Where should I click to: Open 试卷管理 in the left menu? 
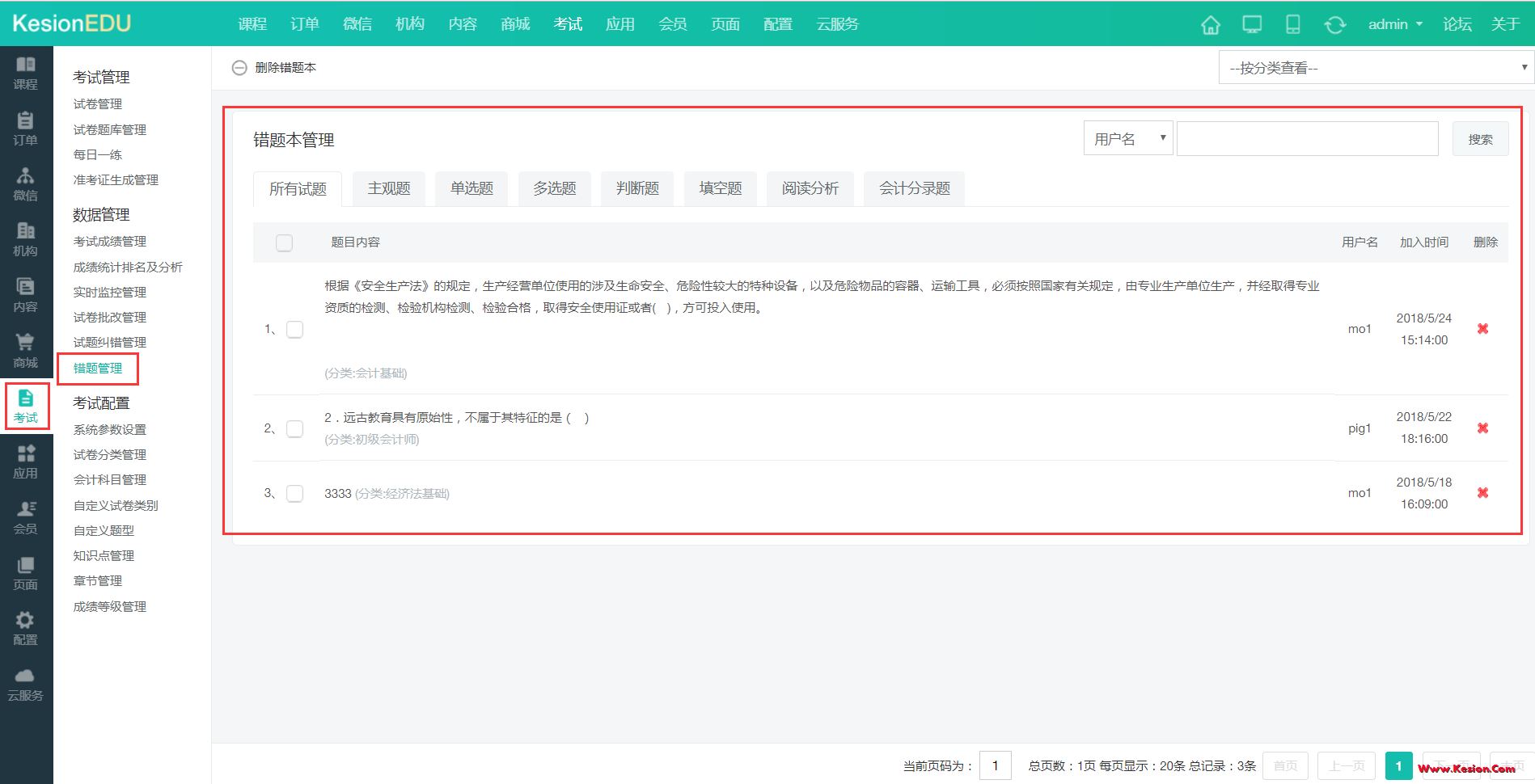pyautogui.click(x=98, y=104)
